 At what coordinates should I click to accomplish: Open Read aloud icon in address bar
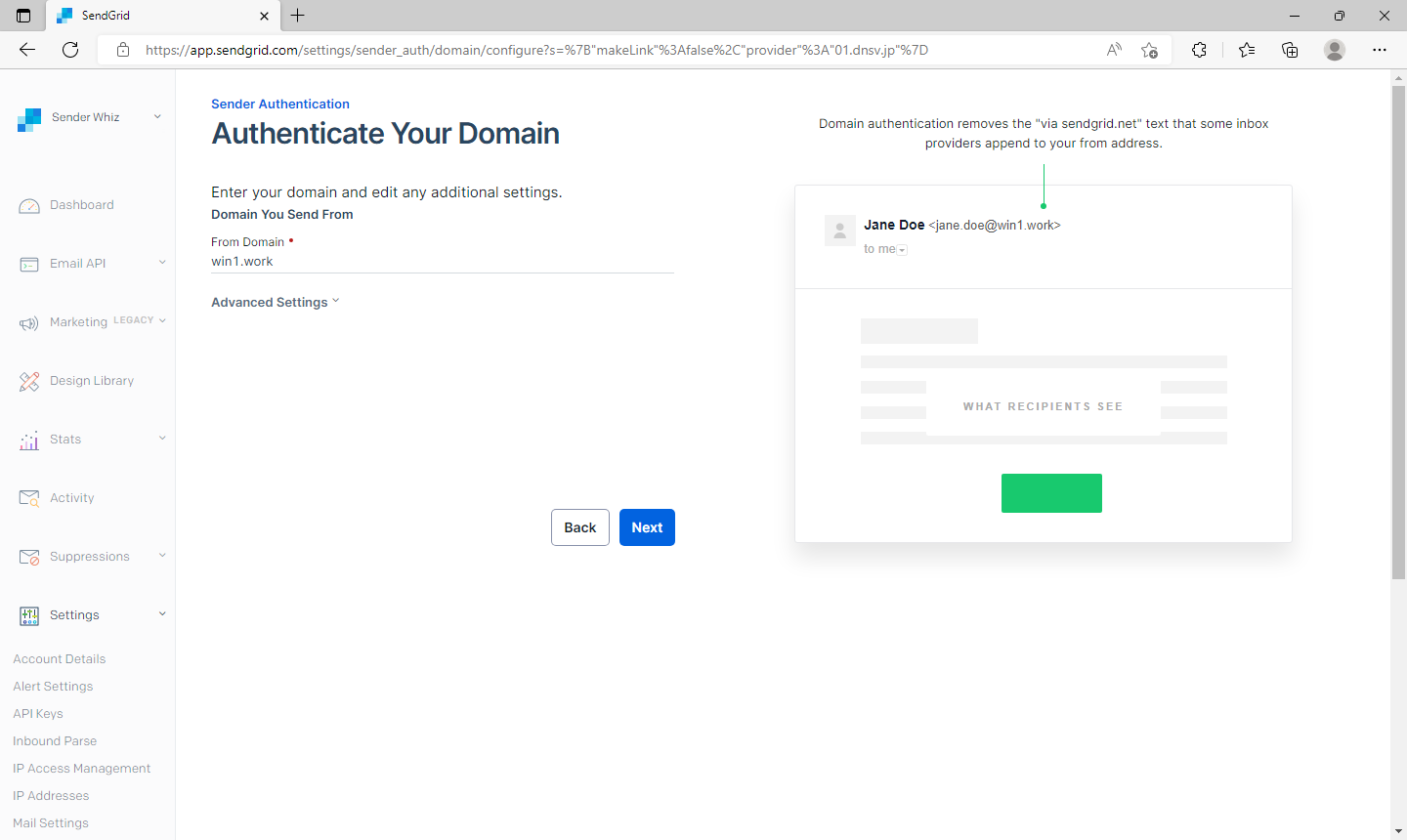(1114, 50)
